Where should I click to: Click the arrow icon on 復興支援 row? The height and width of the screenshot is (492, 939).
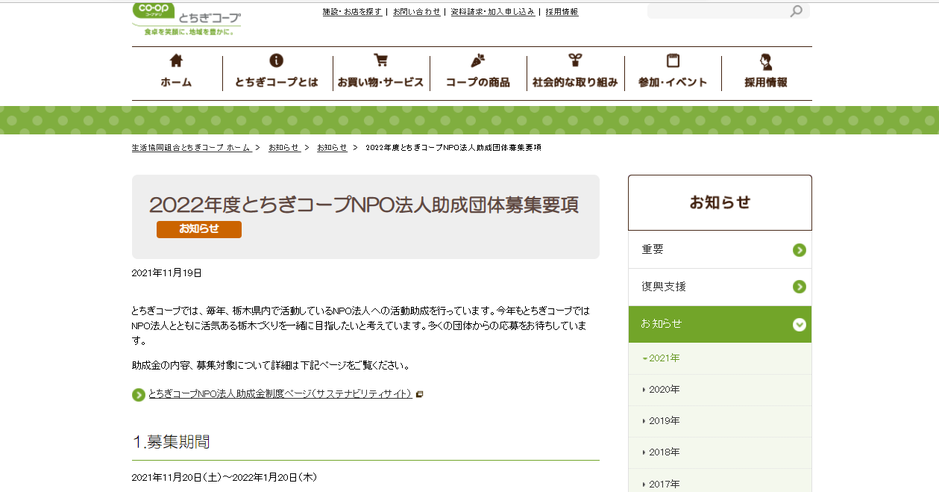pos(799,287)
